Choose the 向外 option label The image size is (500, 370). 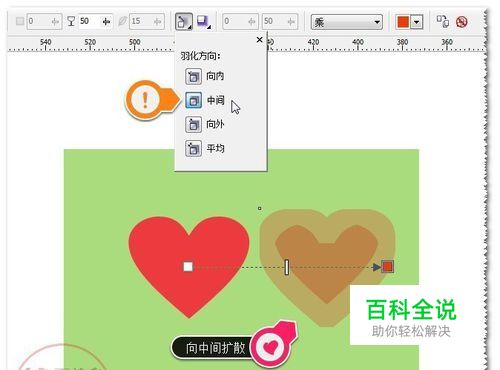click(215, 124)
